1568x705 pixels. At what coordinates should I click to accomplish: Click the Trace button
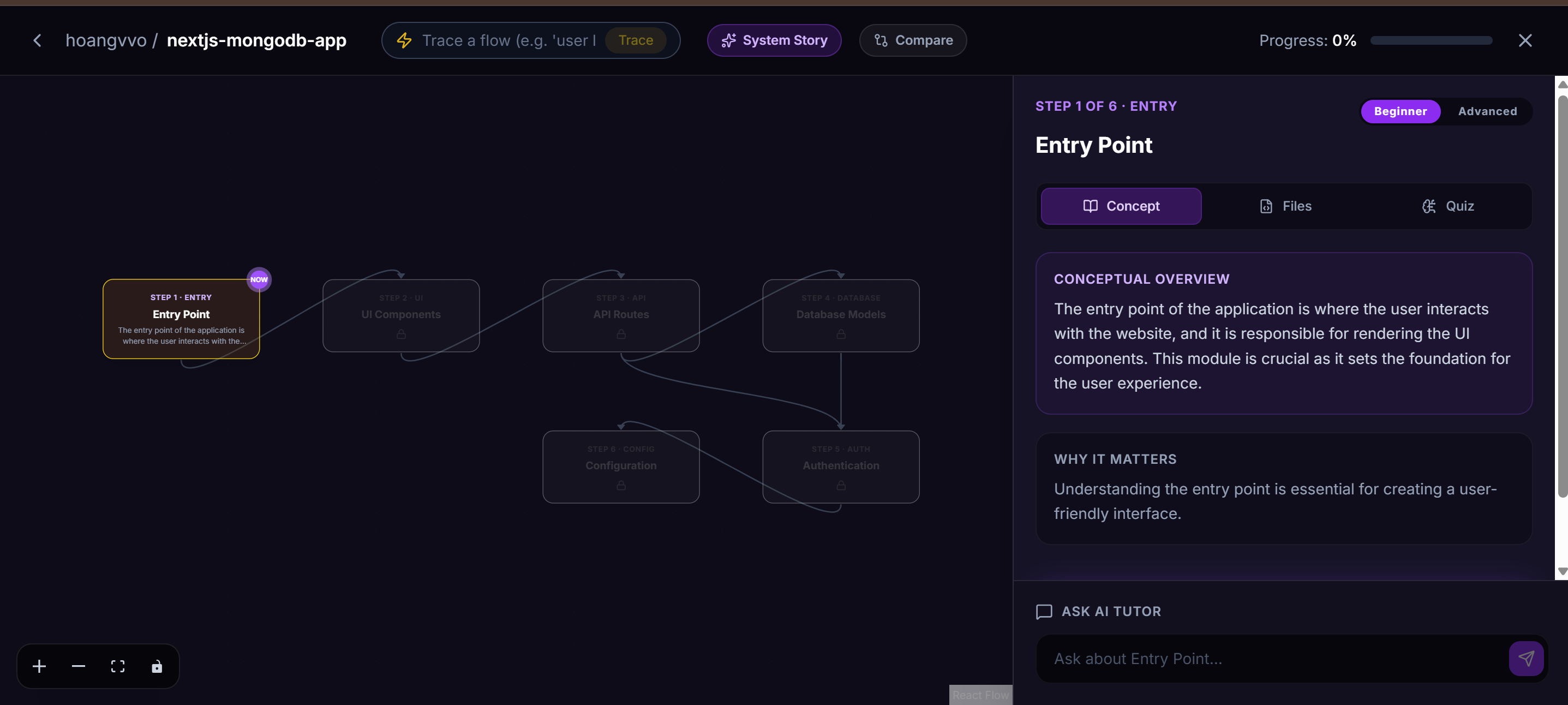tap(636, 40)
